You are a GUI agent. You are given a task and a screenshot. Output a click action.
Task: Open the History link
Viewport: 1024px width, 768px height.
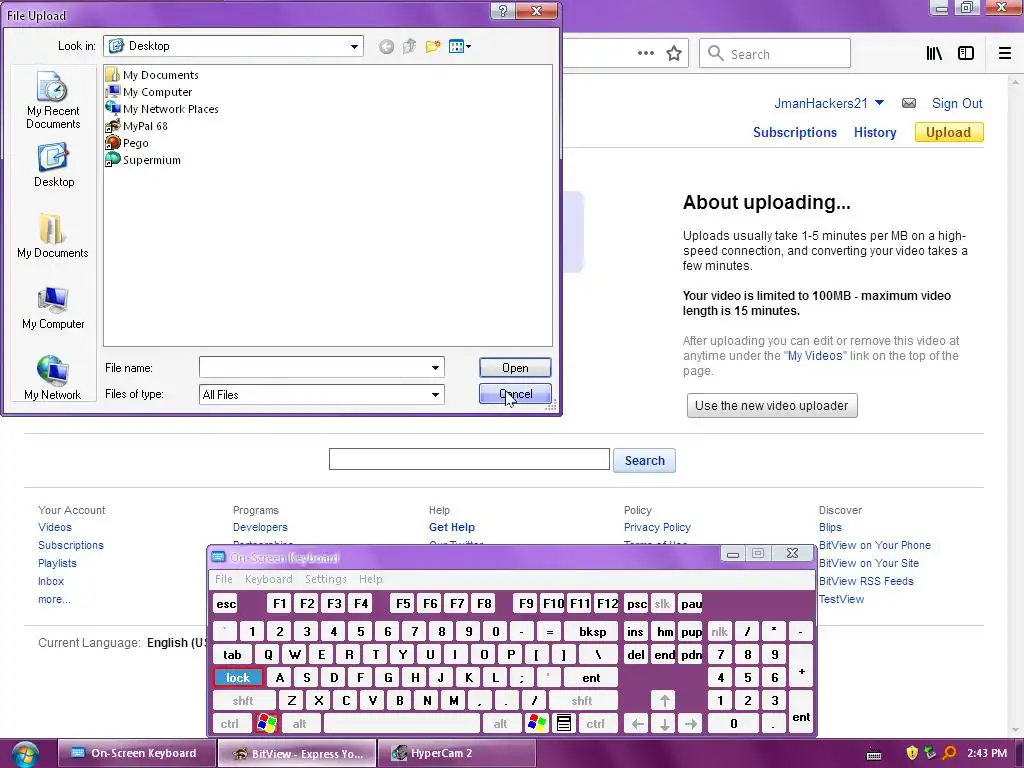tap(874, 132)
